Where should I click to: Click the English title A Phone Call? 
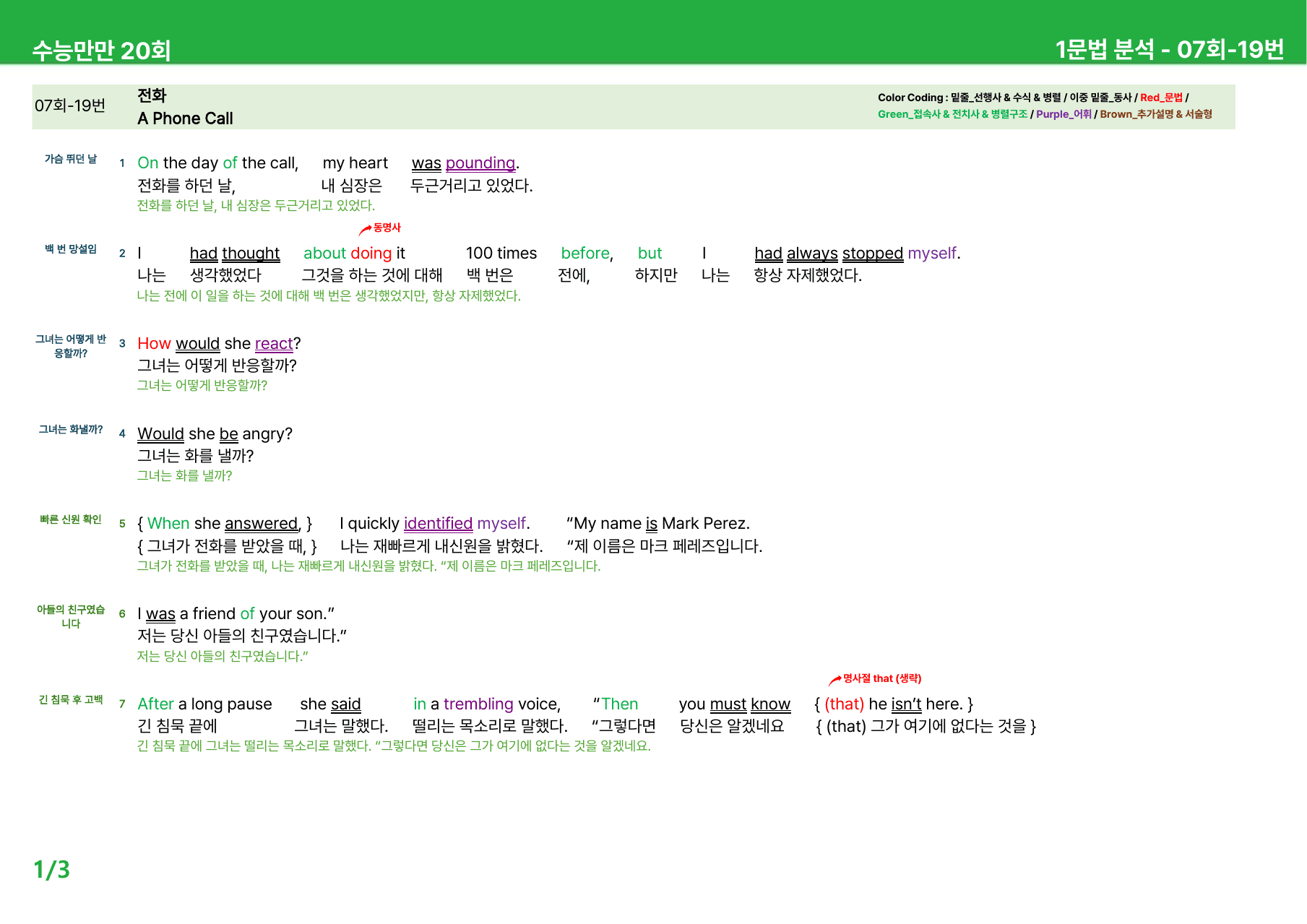185,118
